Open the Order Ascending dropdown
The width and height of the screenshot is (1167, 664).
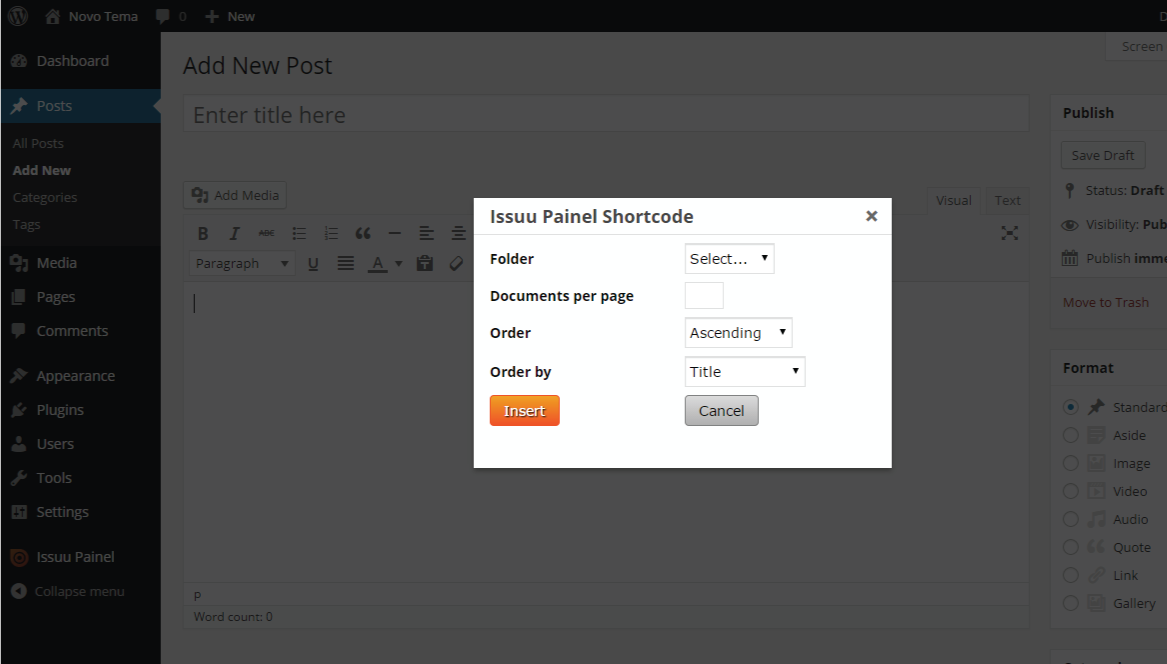(738, 333)
